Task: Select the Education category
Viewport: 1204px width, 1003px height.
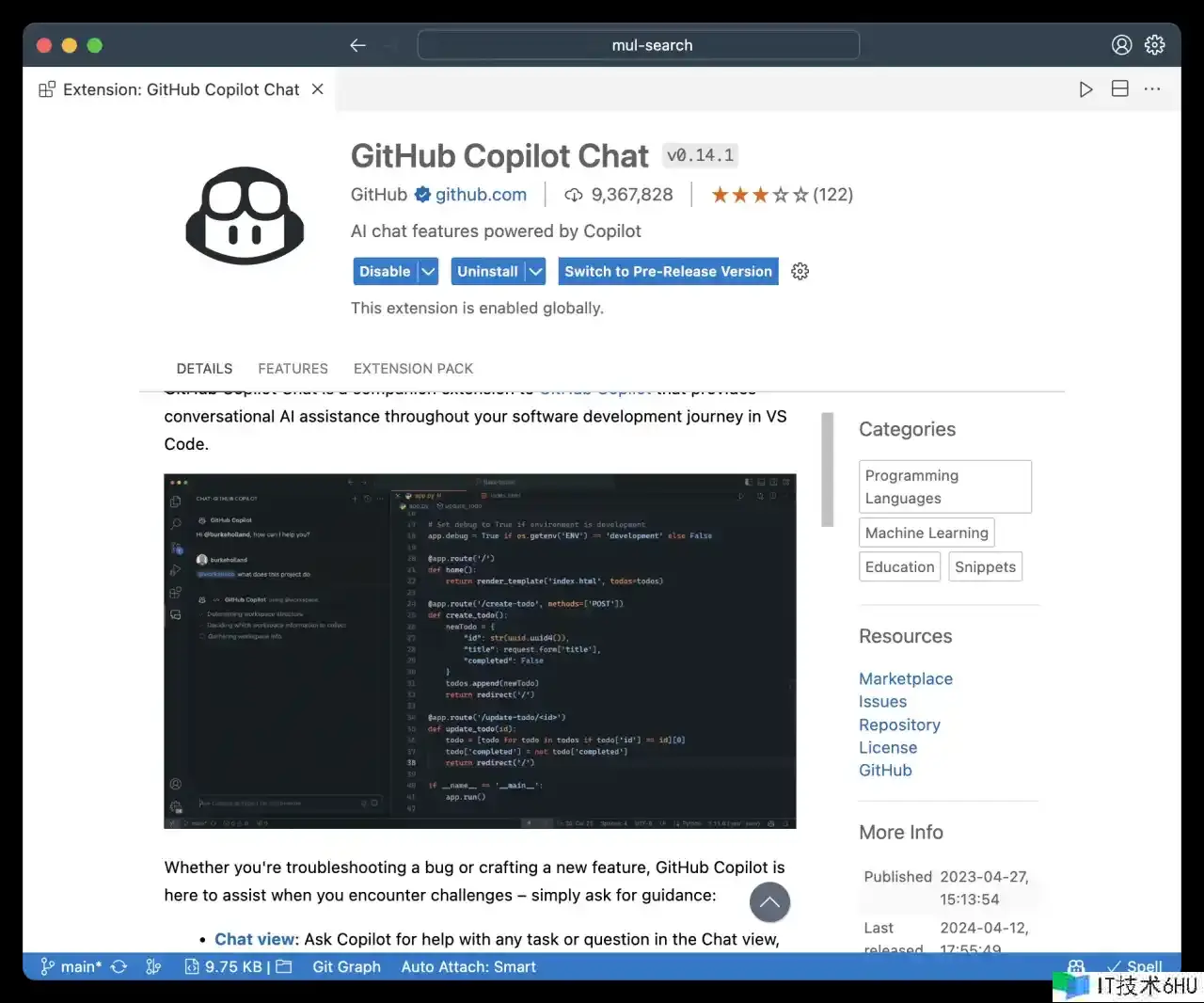Action: [x=899, y=566]
